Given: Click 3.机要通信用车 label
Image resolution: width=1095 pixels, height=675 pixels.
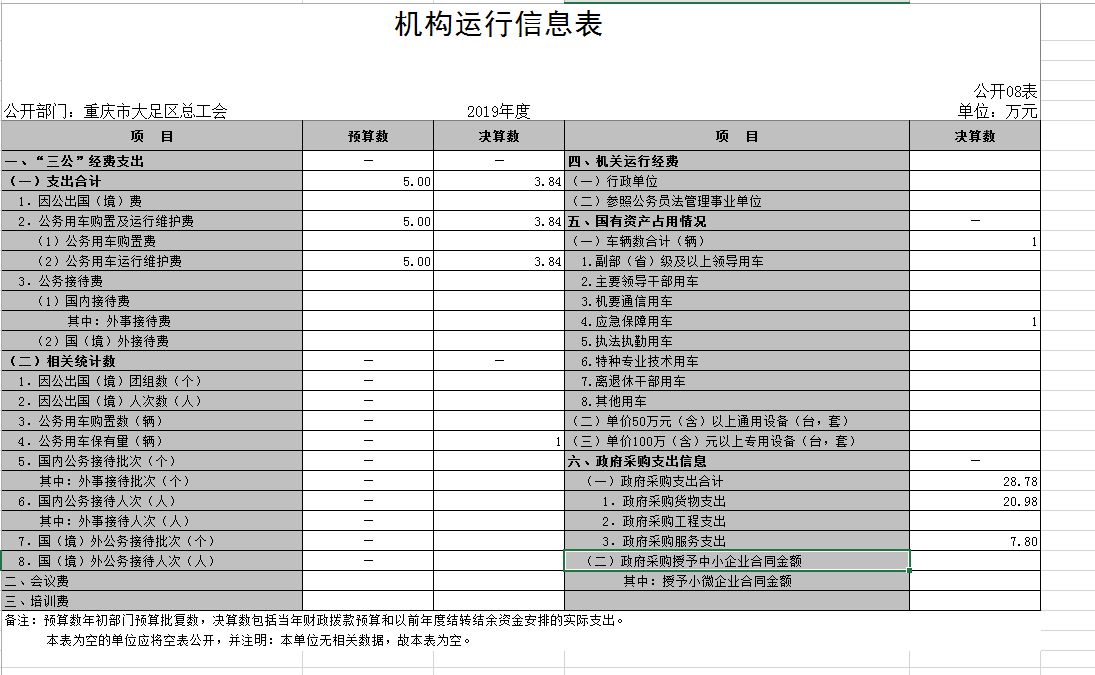Looking at the screenshot, I should click(626, 302).
